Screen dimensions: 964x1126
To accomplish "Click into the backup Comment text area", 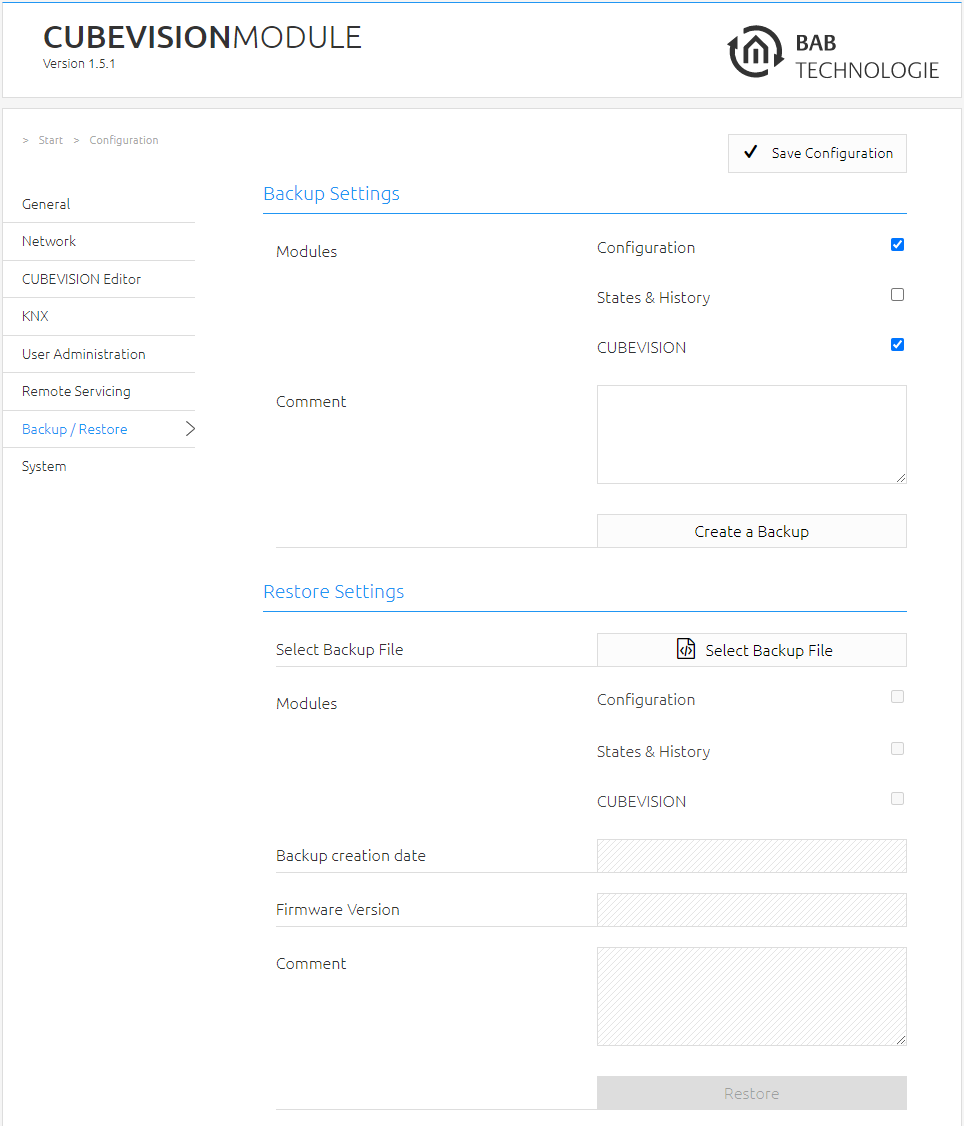I will 751,434.
